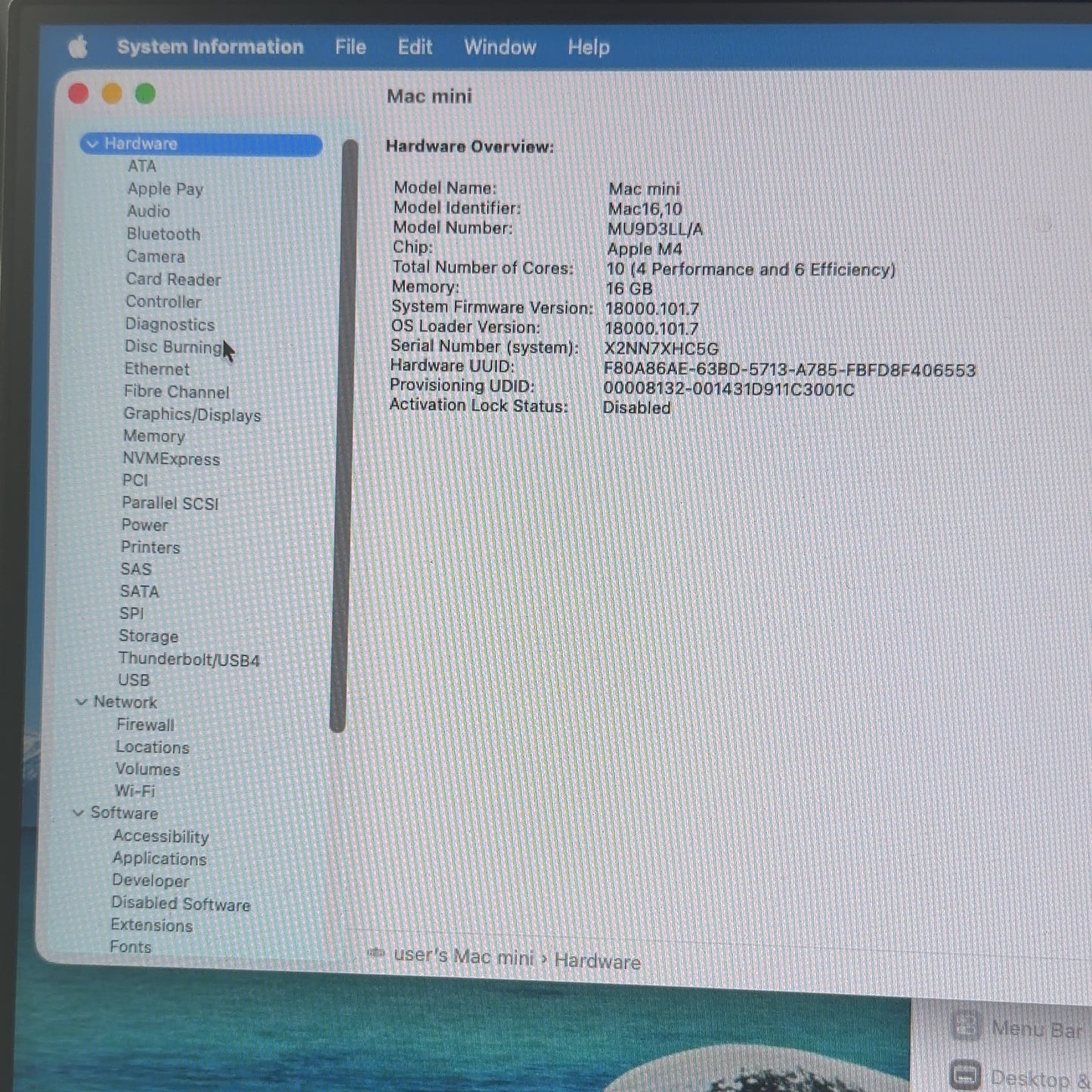Image resolution: width=1092 pixels, height=1092 pixels.
Task: Collapse the Hardware section chevron
Action: [x=92, y=144]
